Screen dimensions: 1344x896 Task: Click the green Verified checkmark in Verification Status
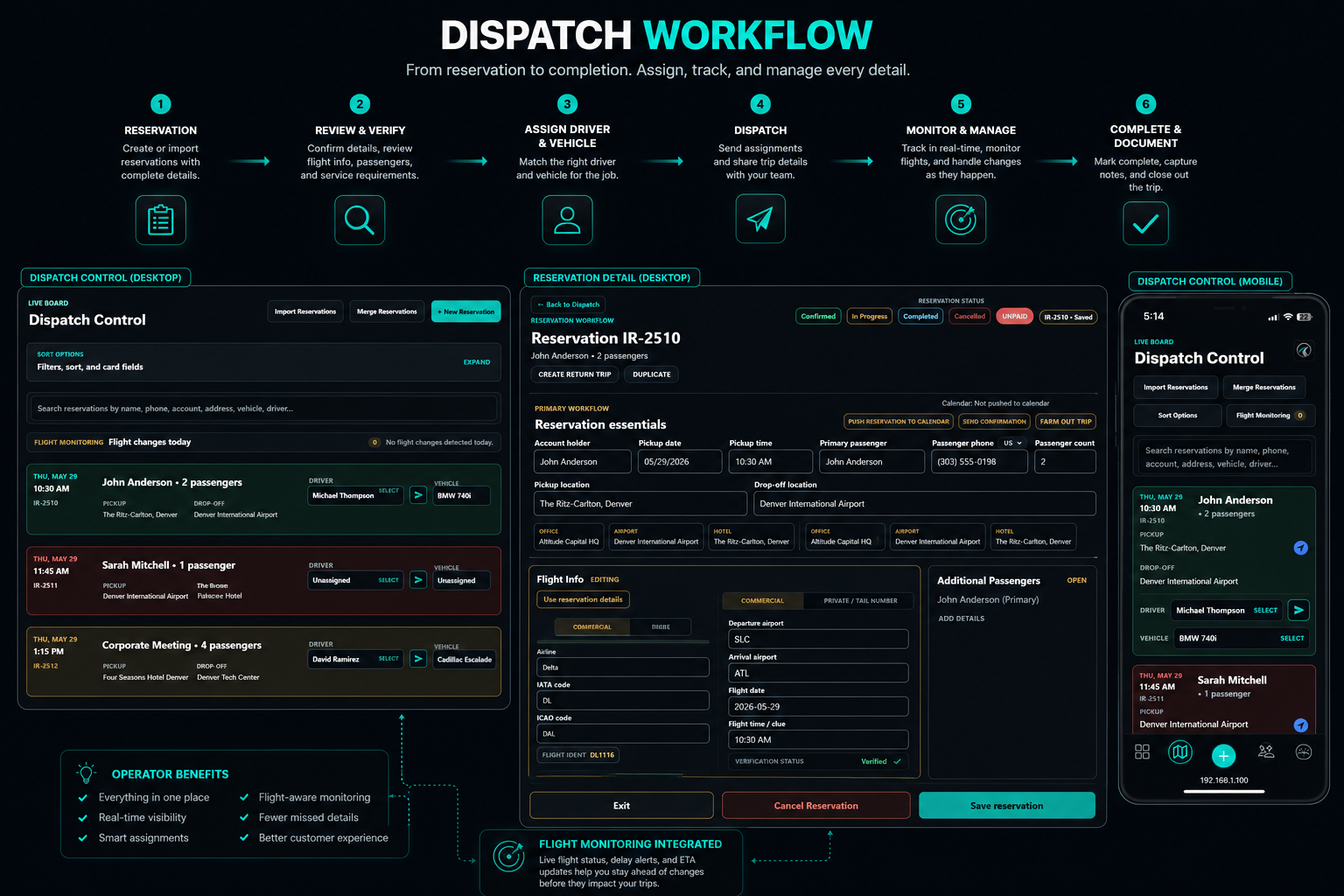pos(897,761)
